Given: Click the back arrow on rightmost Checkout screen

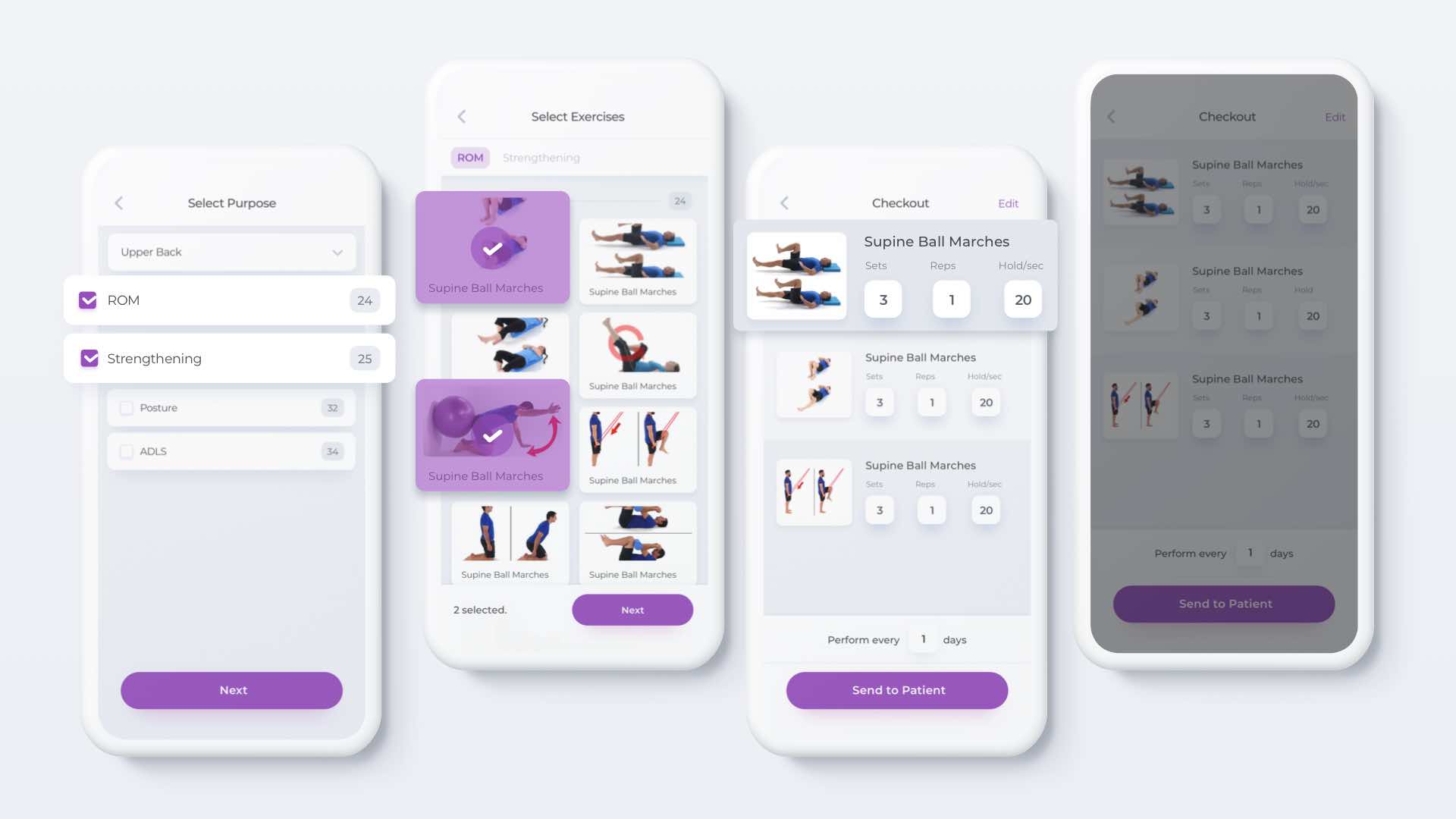Looking at the screenshot, I should [1112, 117].
